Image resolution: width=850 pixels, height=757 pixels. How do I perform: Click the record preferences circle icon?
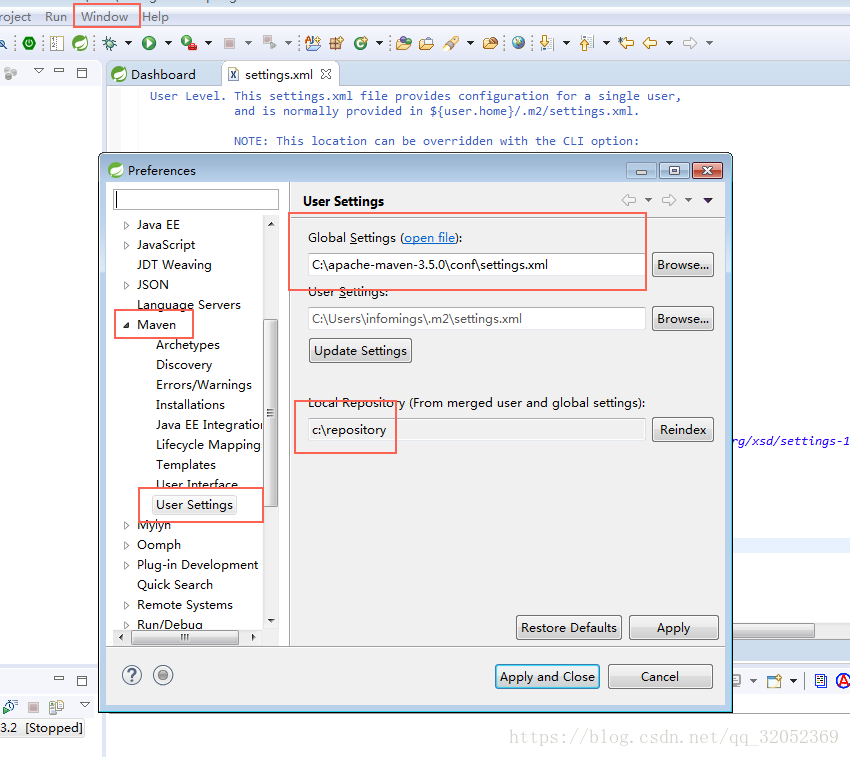click(163, 675)
